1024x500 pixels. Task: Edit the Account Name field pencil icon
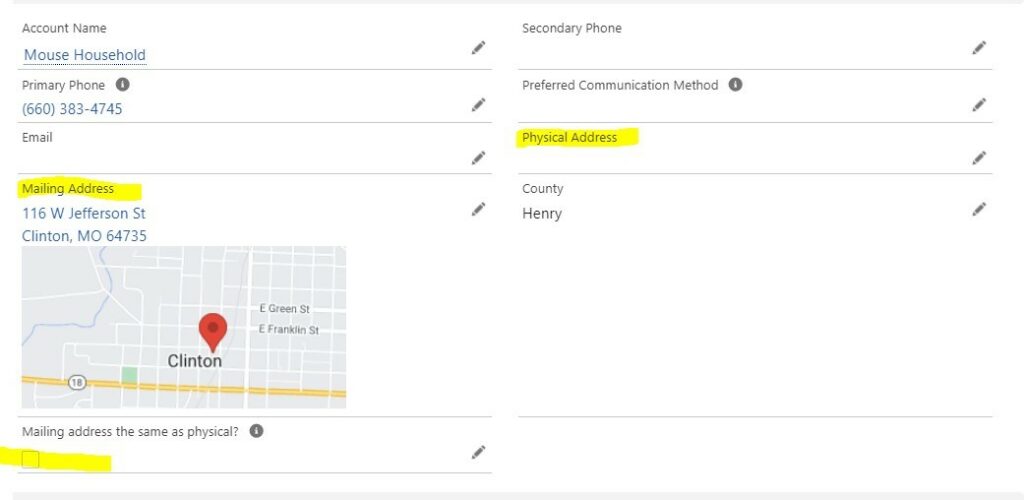[x=479, y=48]
